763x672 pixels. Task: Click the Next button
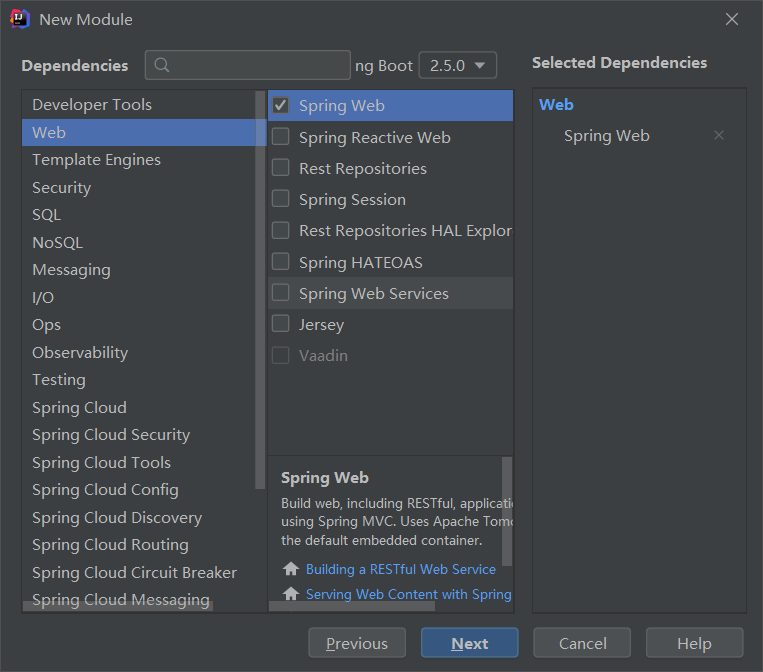[470, 643]
